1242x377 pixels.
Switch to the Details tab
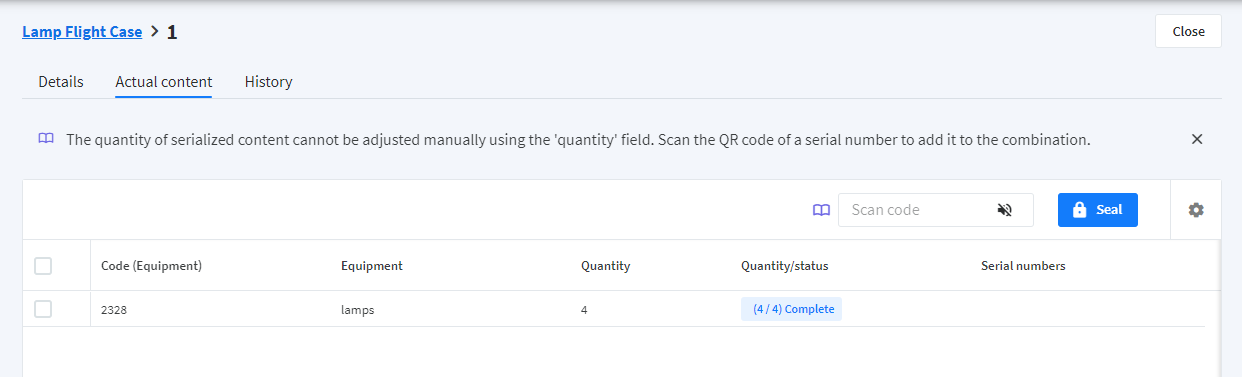pyautogui.click(x=61, y=82)
